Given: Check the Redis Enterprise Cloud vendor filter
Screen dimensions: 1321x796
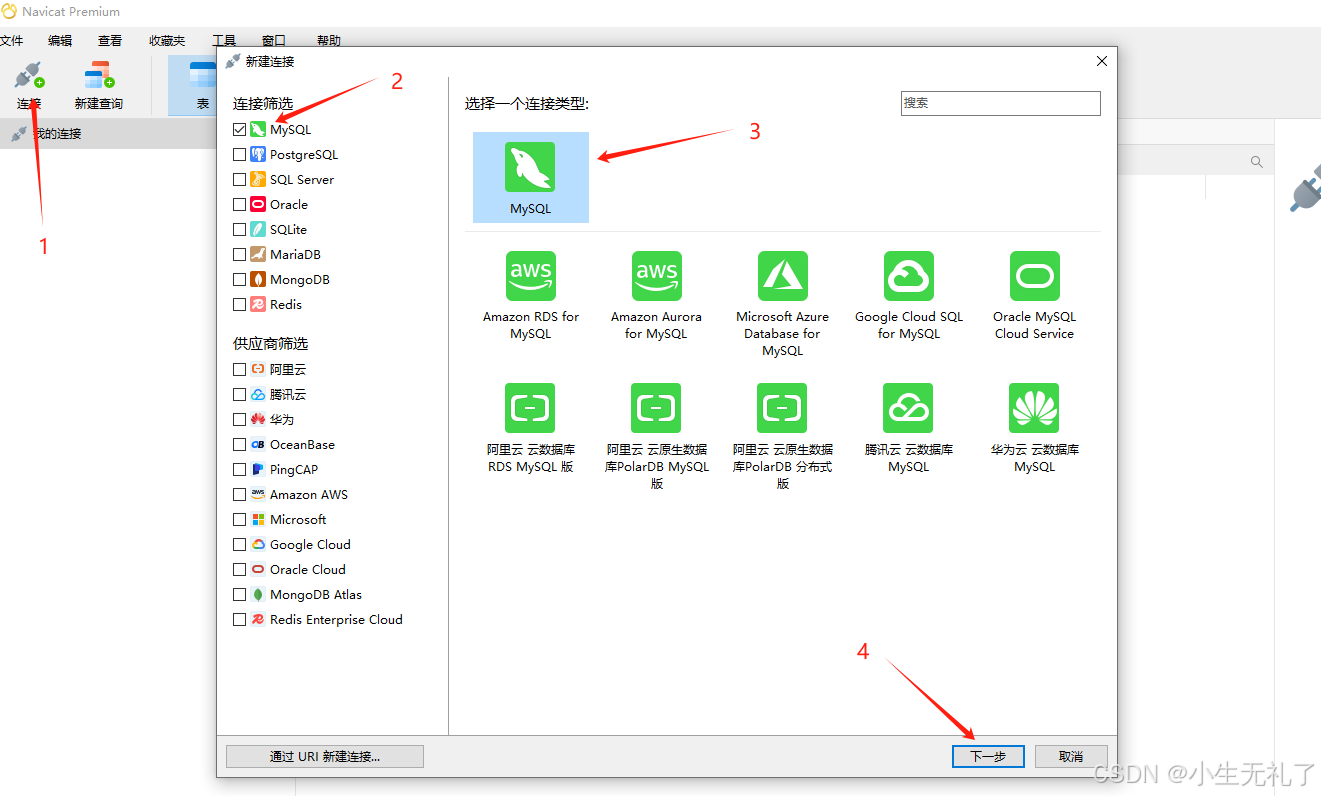Looking at the screenshot, I should click(x=239, y=620).
